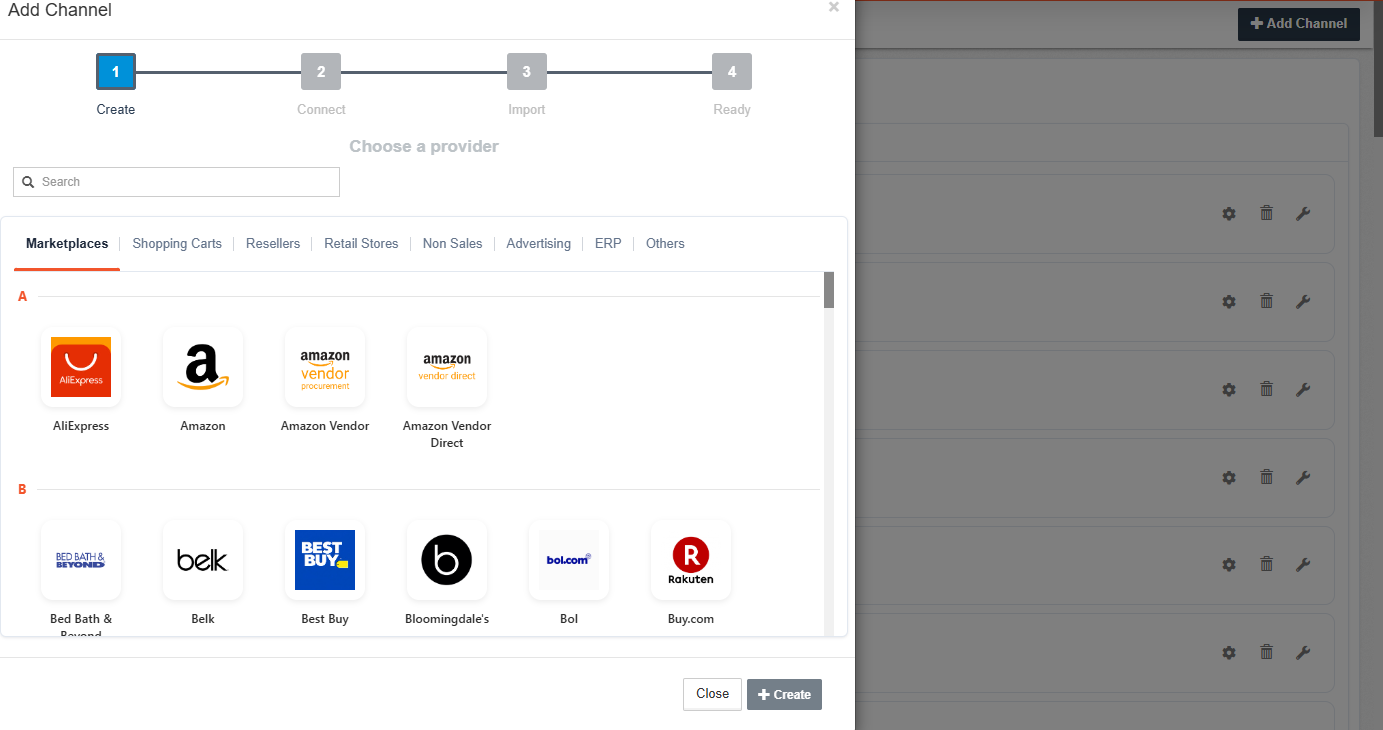Click the Create button with plus sign
Screen dimensions: 1383x730
784,694
